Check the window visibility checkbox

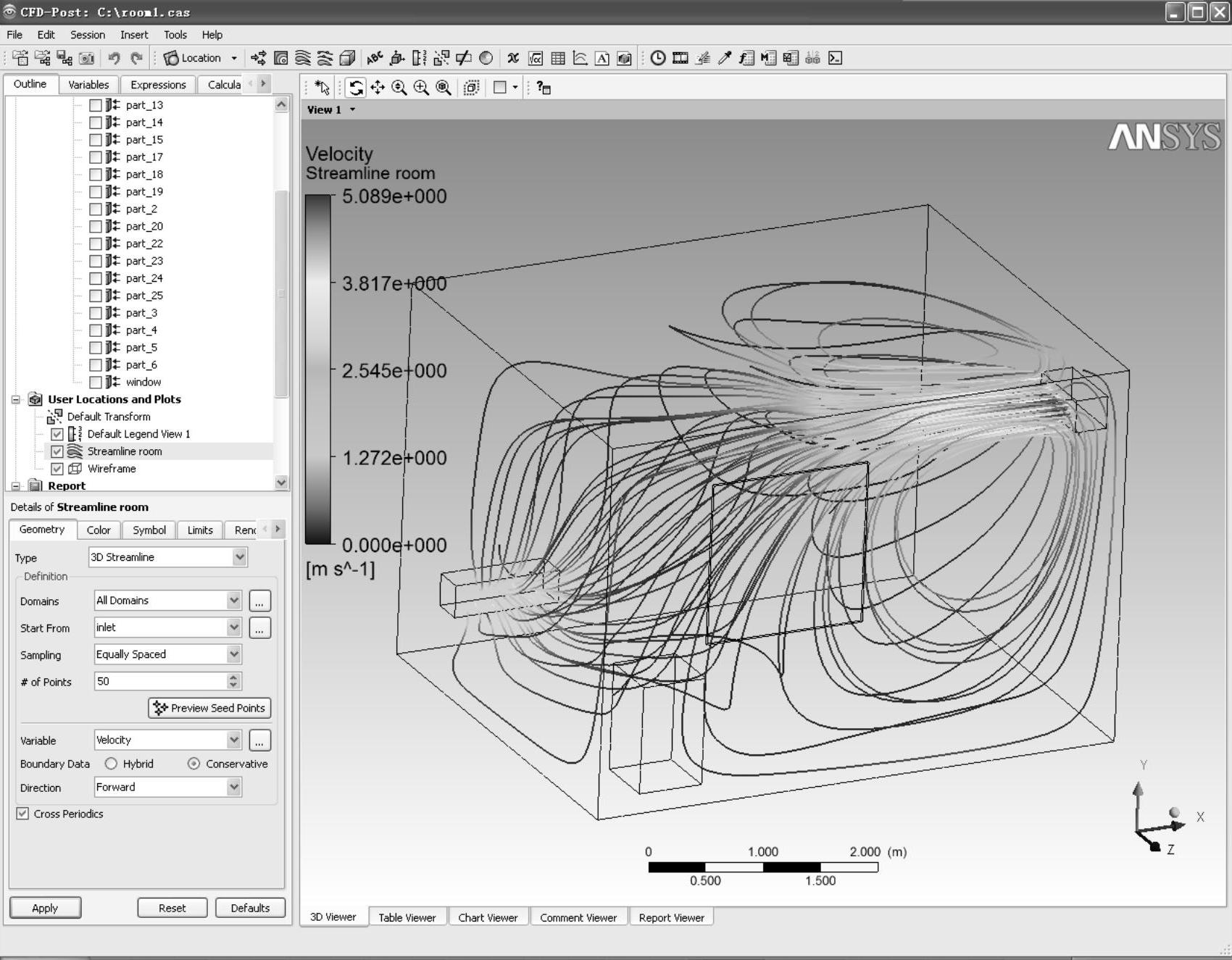click(96, 382)
